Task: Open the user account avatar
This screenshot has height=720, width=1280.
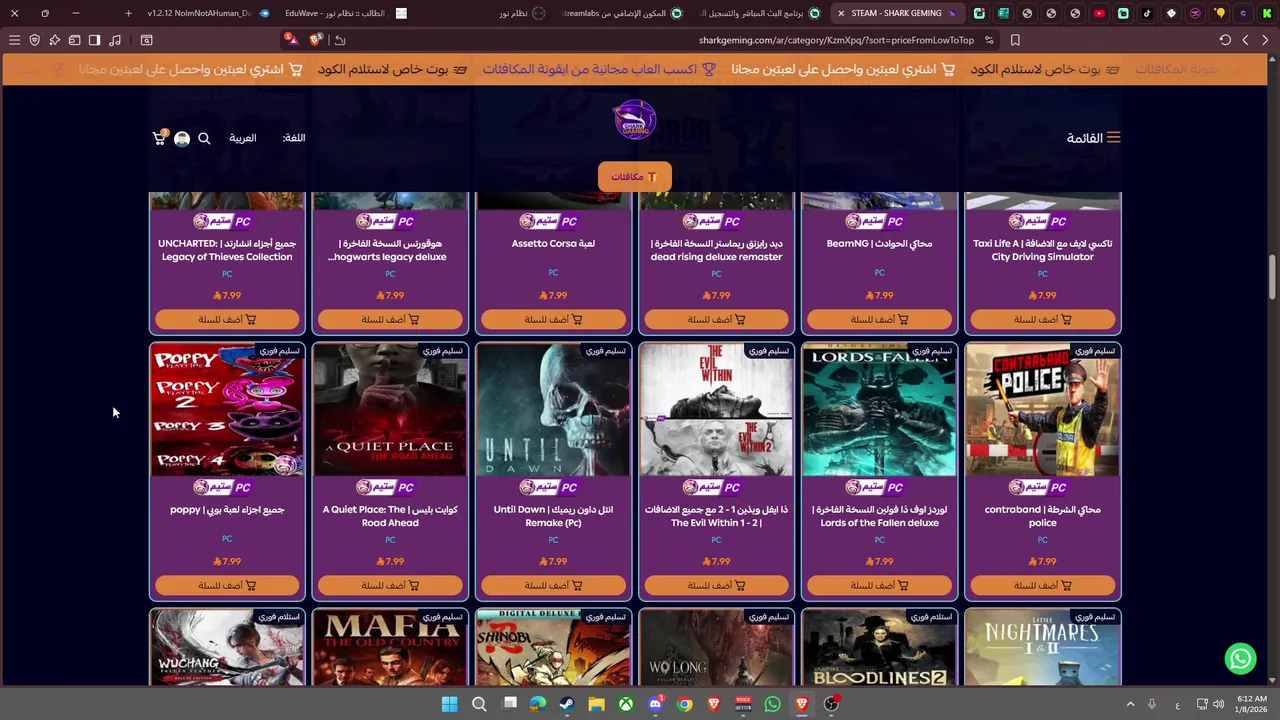Action: pos(182,139)
